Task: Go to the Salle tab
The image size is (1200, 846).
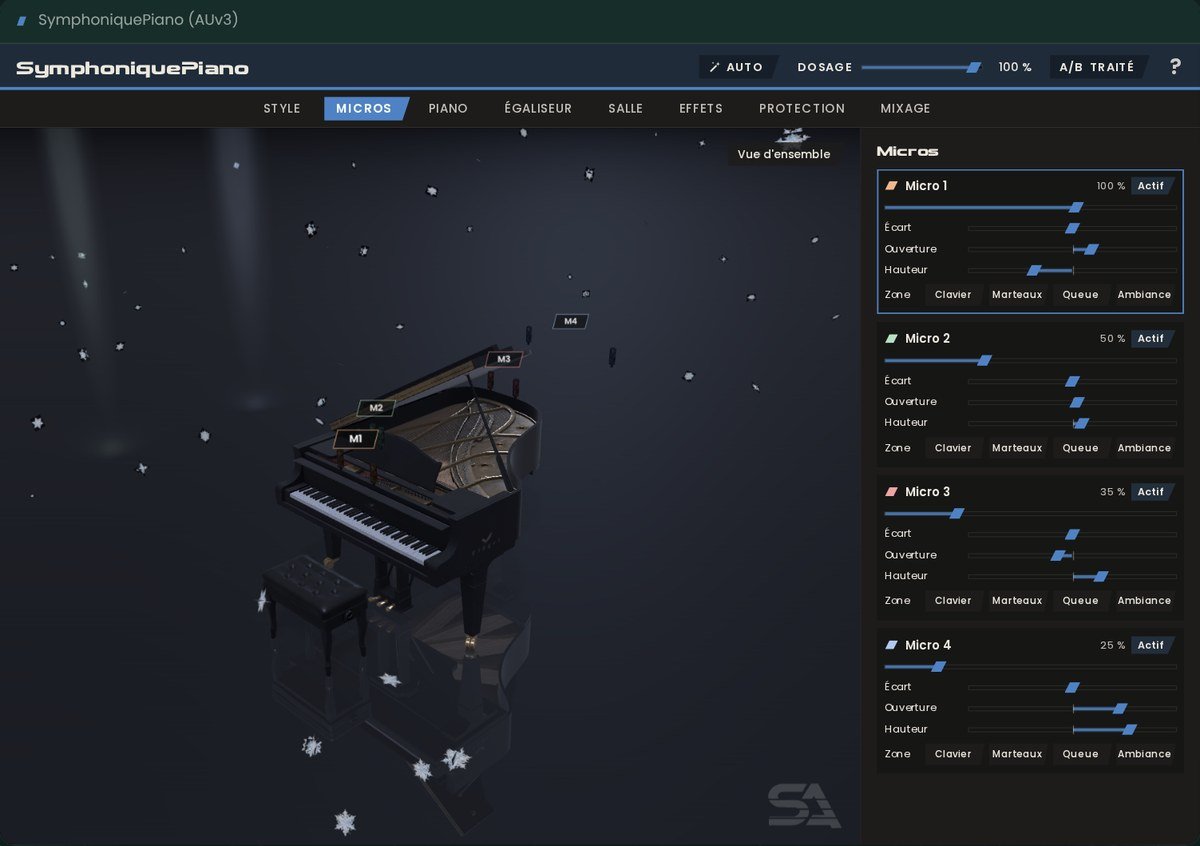Action: pyautogui.click(x=626, y=108)
